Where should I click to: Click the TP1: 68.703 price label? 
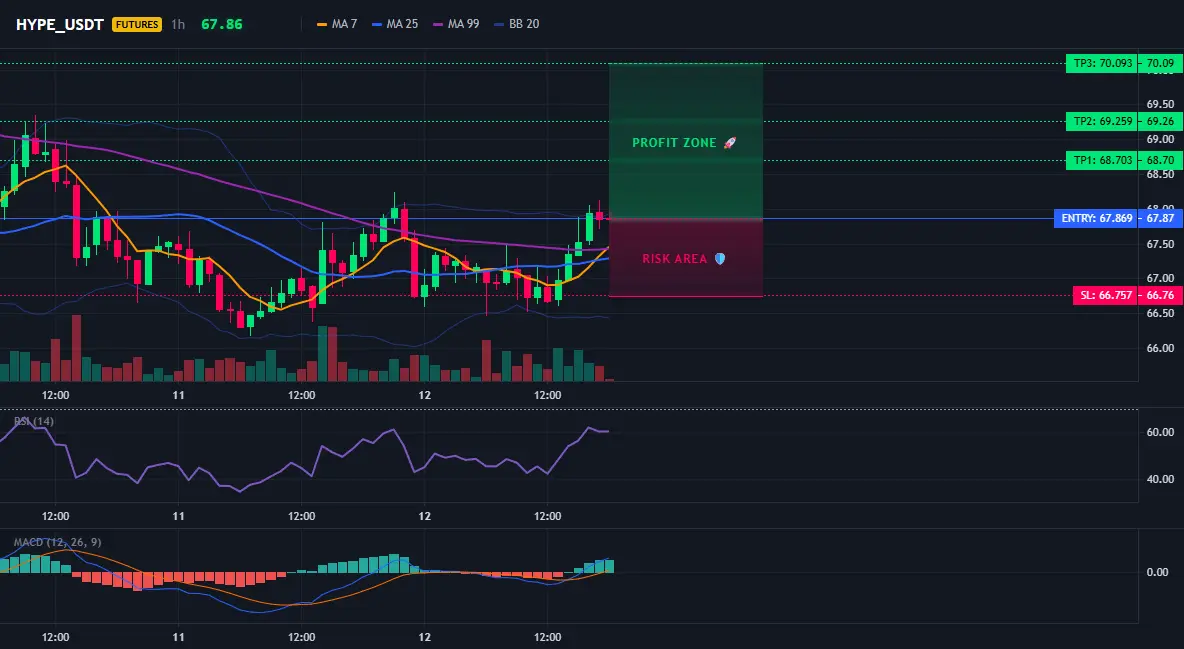pyautogui.click(x=1102, y=160)
